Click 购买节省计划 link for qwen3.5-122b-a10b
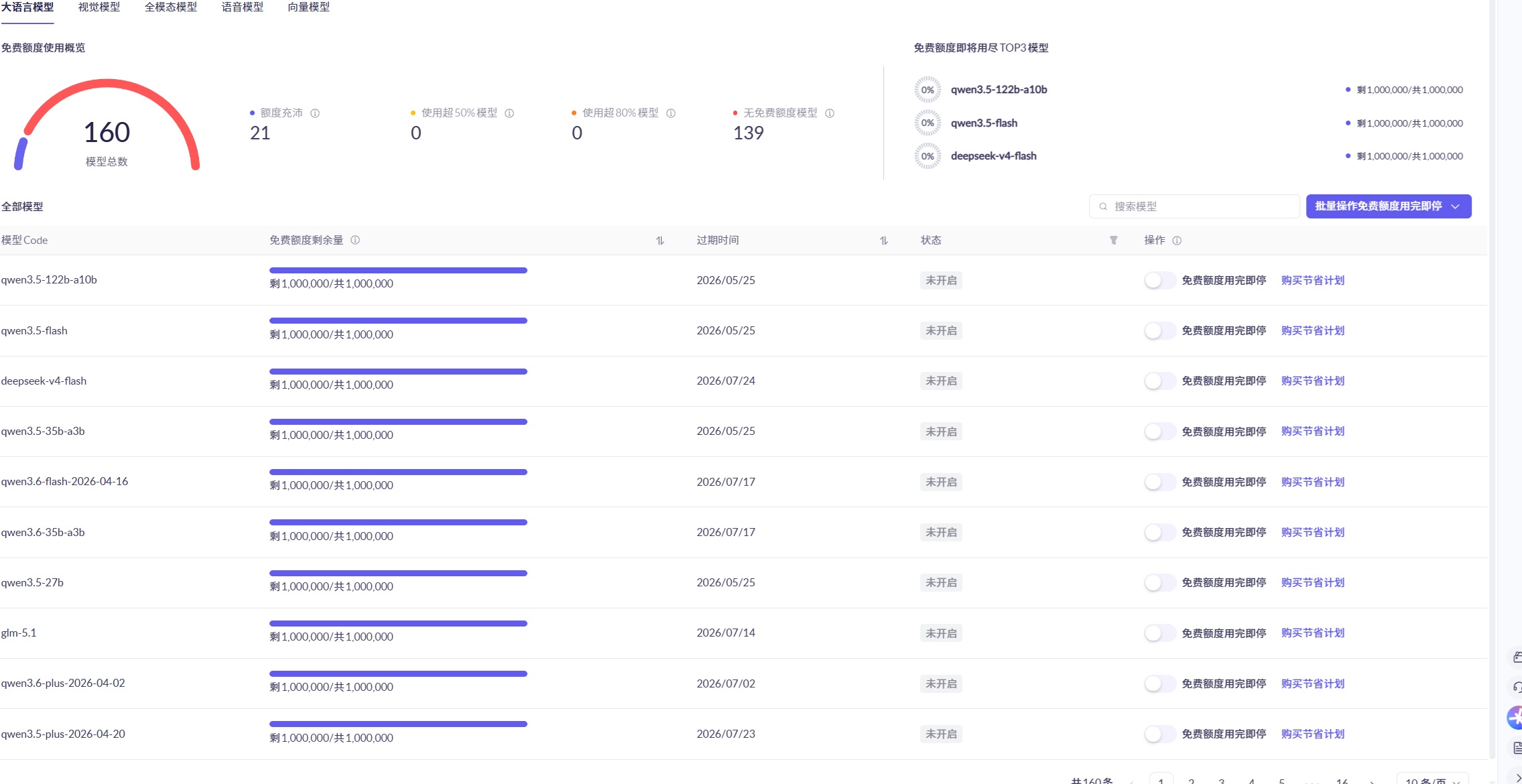 coord(1313,280)
